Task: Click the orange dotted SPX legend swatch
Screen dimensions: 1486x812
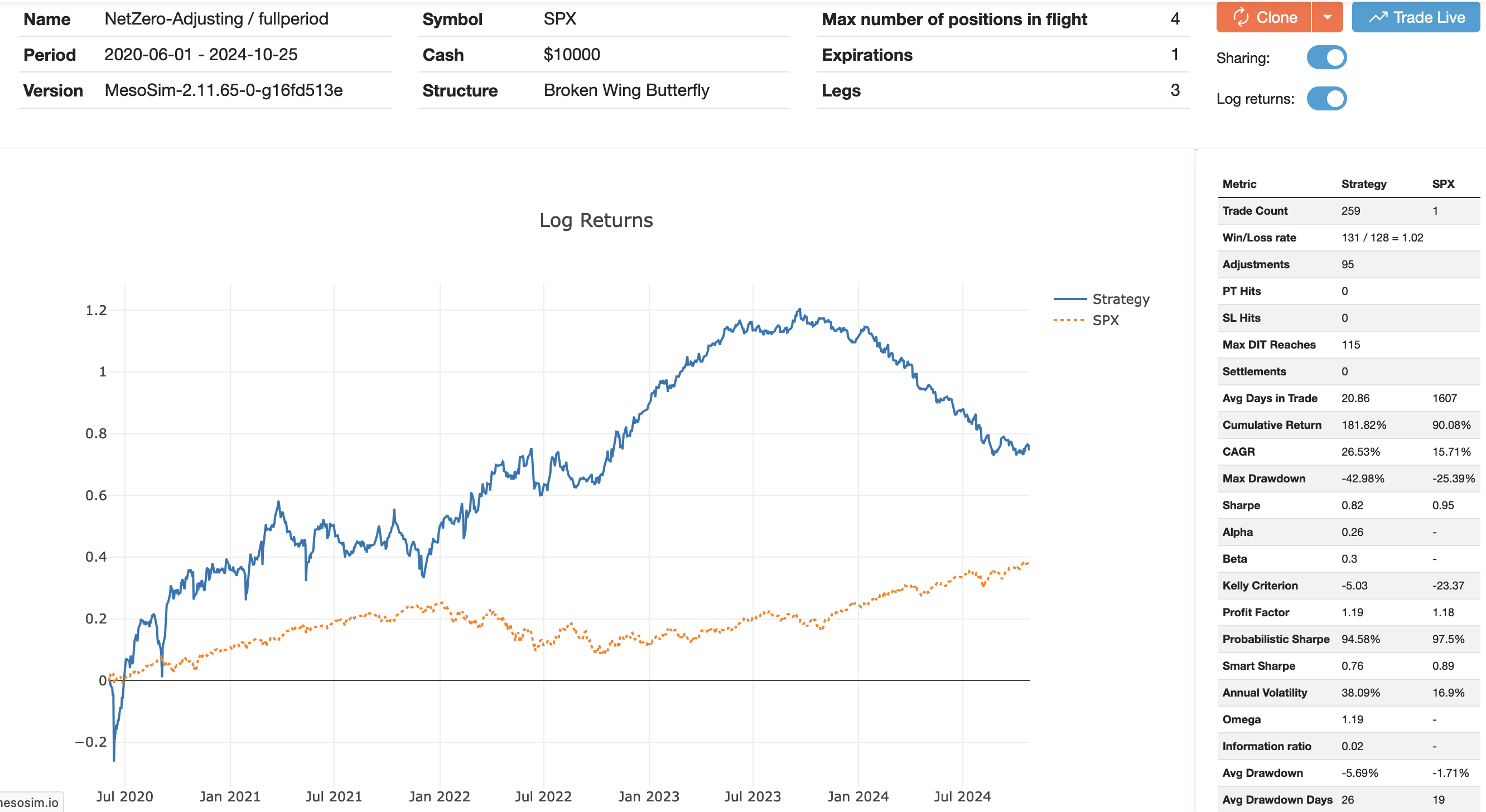Action: pyautogui.click(x=1069, y=320)
